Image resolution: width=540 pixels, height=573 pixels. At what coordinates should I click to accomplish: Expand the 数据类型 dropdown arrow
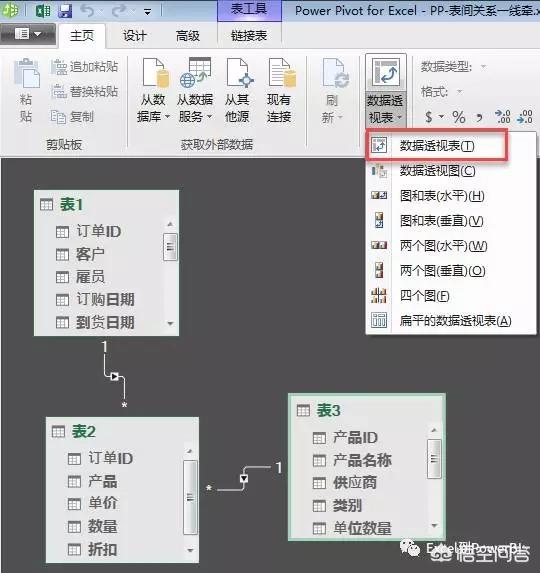[483, 67]
